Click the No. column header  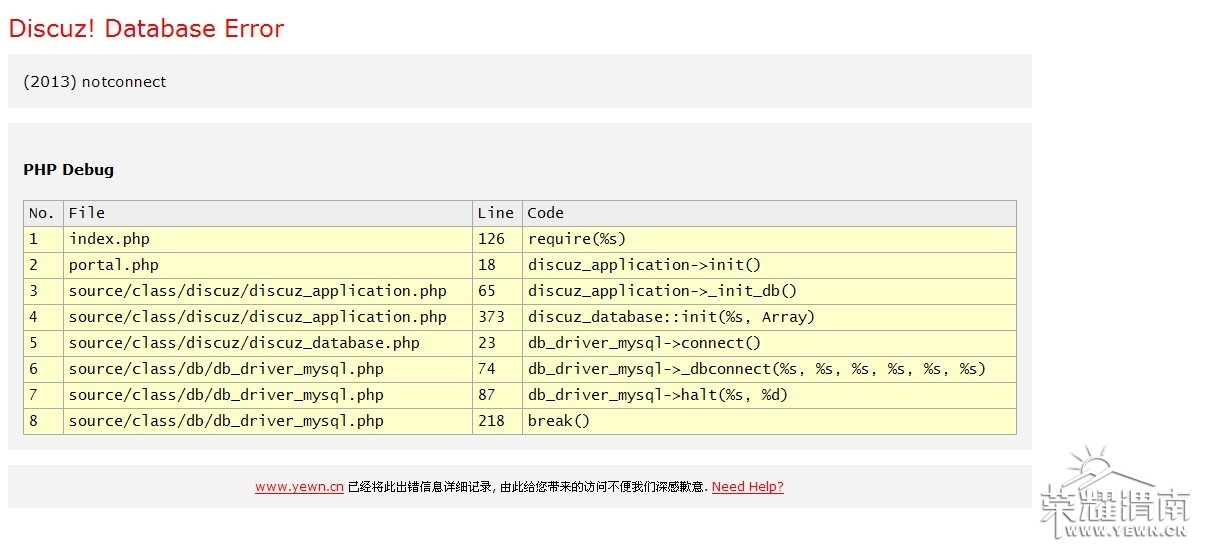click(x=42, y=213)
